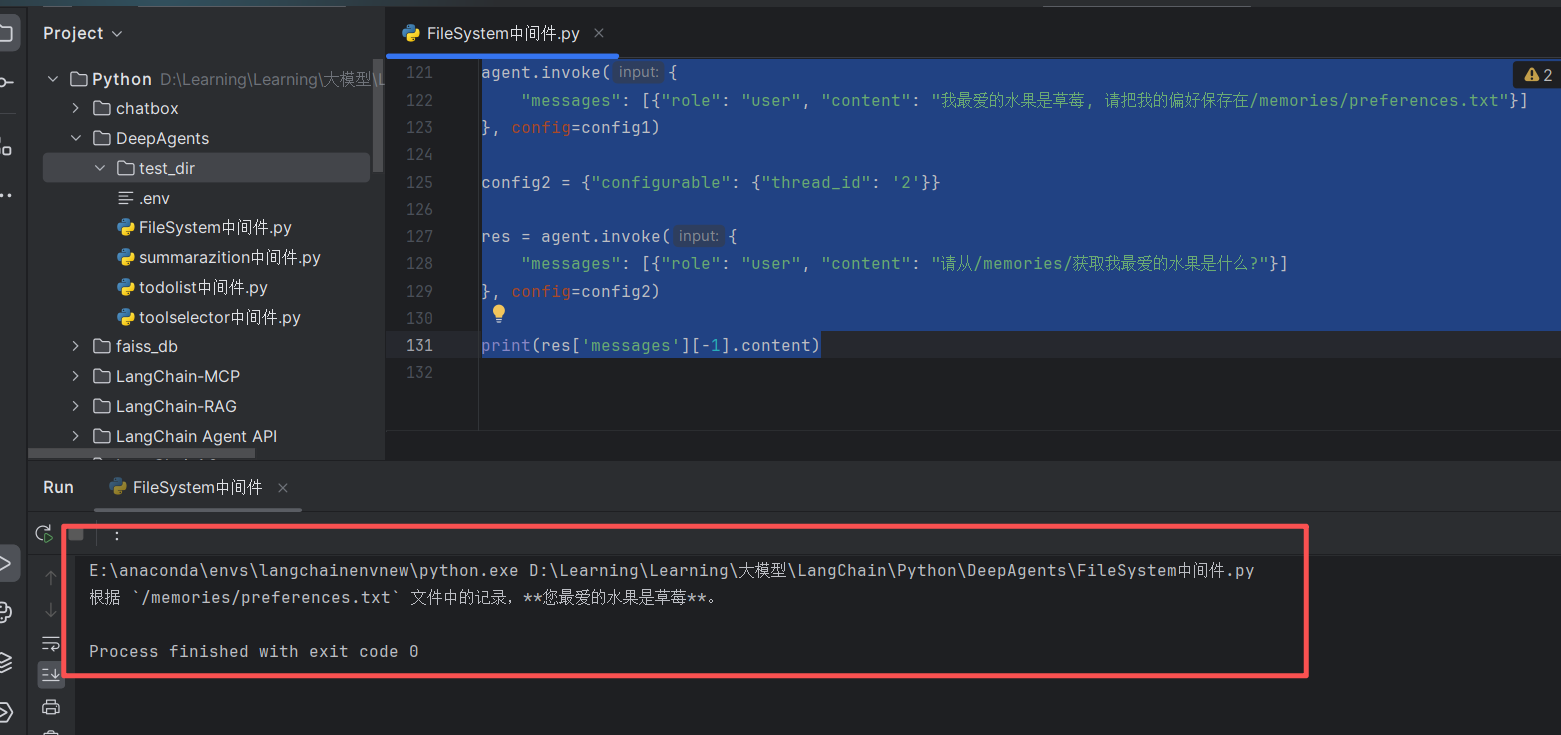Collapse the DeepAgents folder

(76, 138)
